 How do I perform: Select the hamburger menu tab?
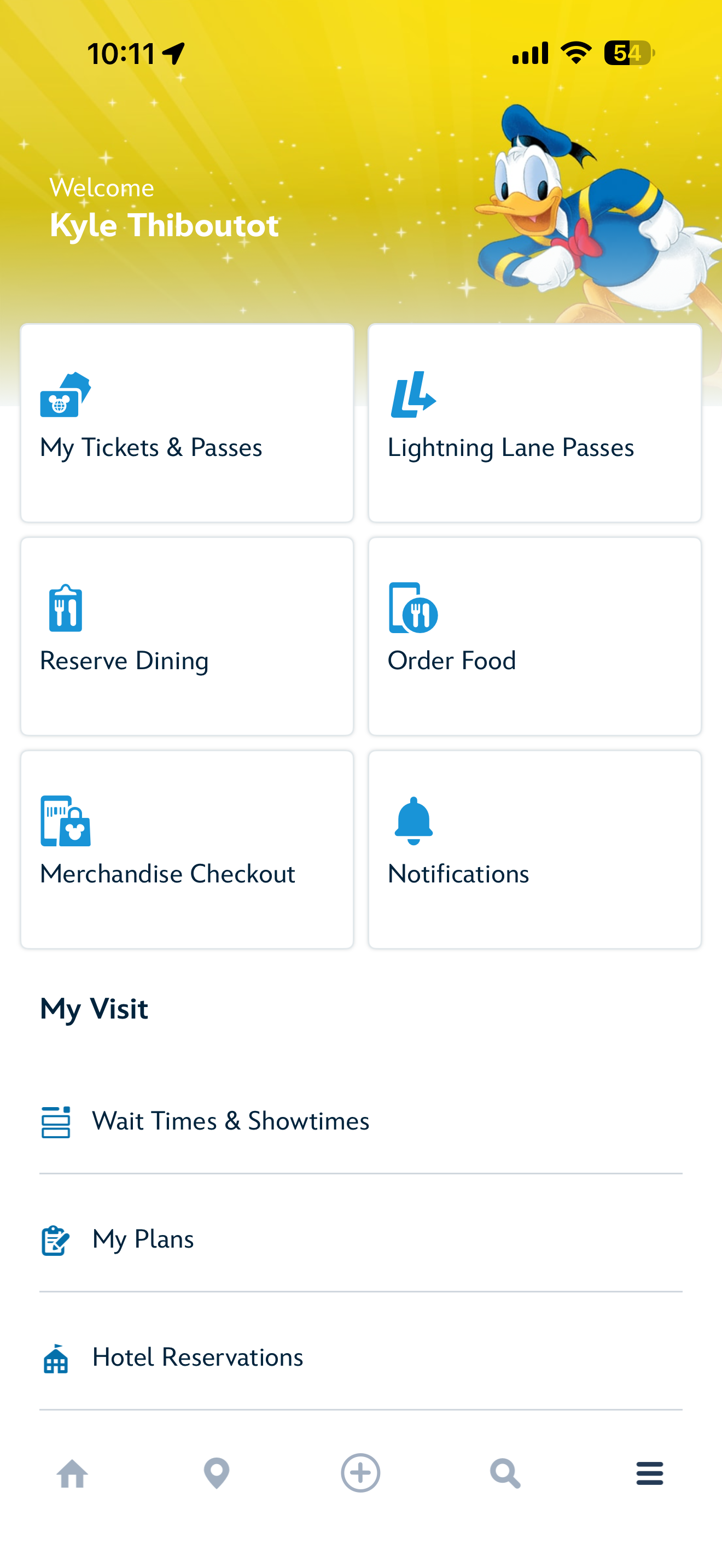coord(650,1473)
